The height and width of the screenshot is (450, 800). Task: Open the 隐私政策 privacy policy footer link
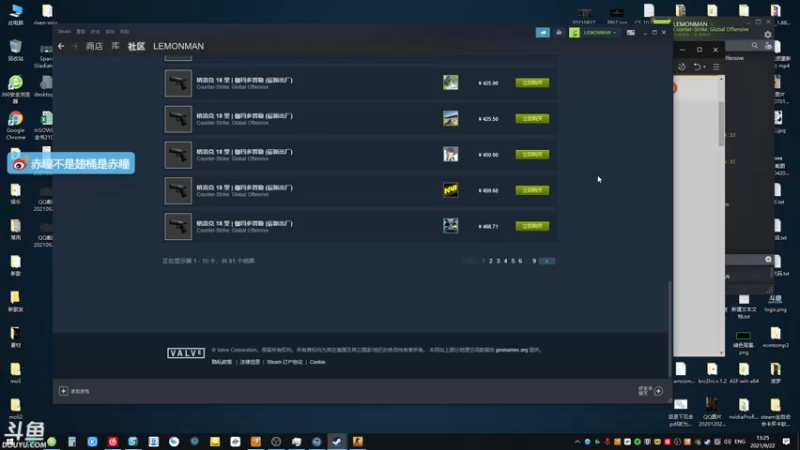pos(221,362)
